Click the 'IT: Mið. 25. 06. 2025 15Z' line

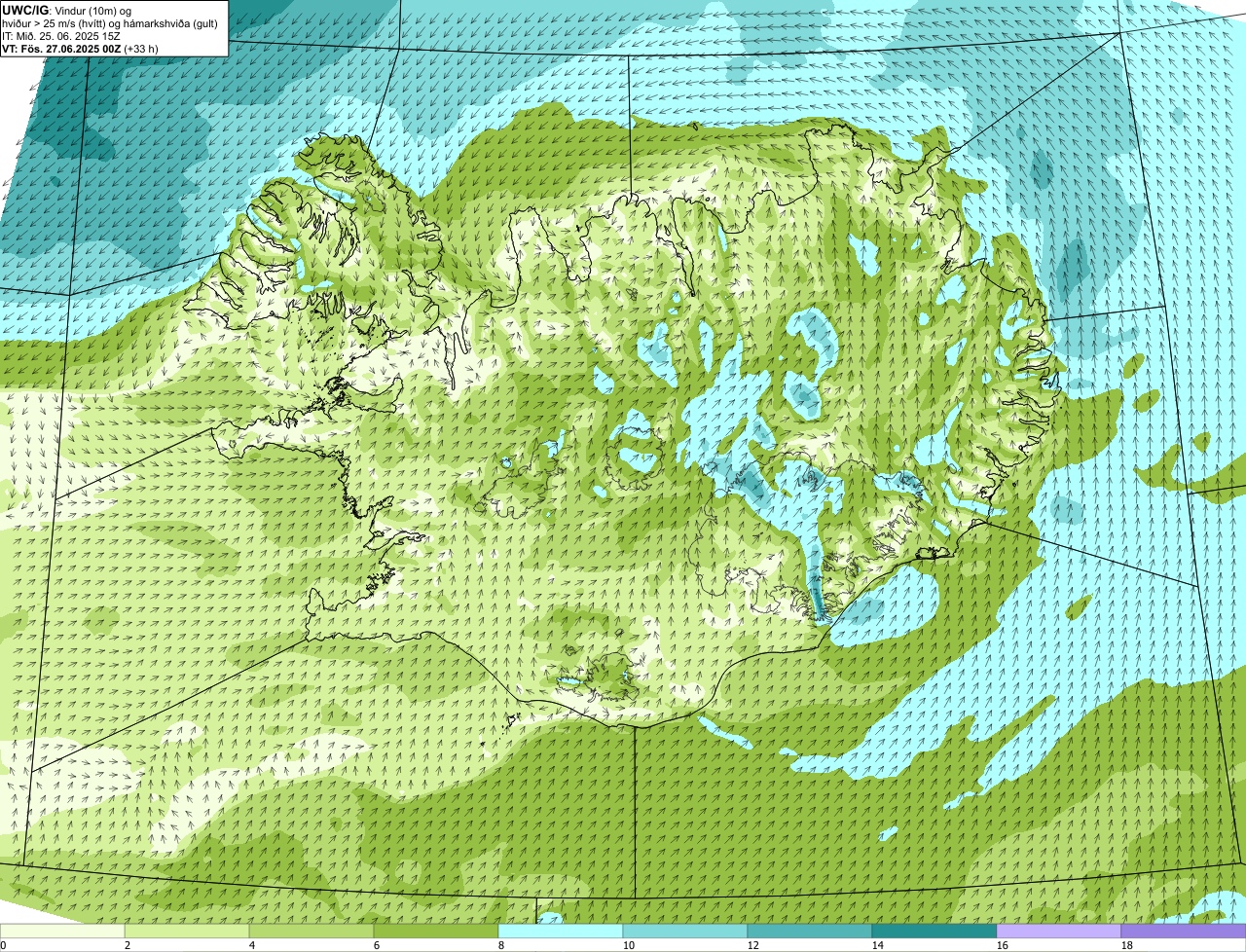pos(62,36)
